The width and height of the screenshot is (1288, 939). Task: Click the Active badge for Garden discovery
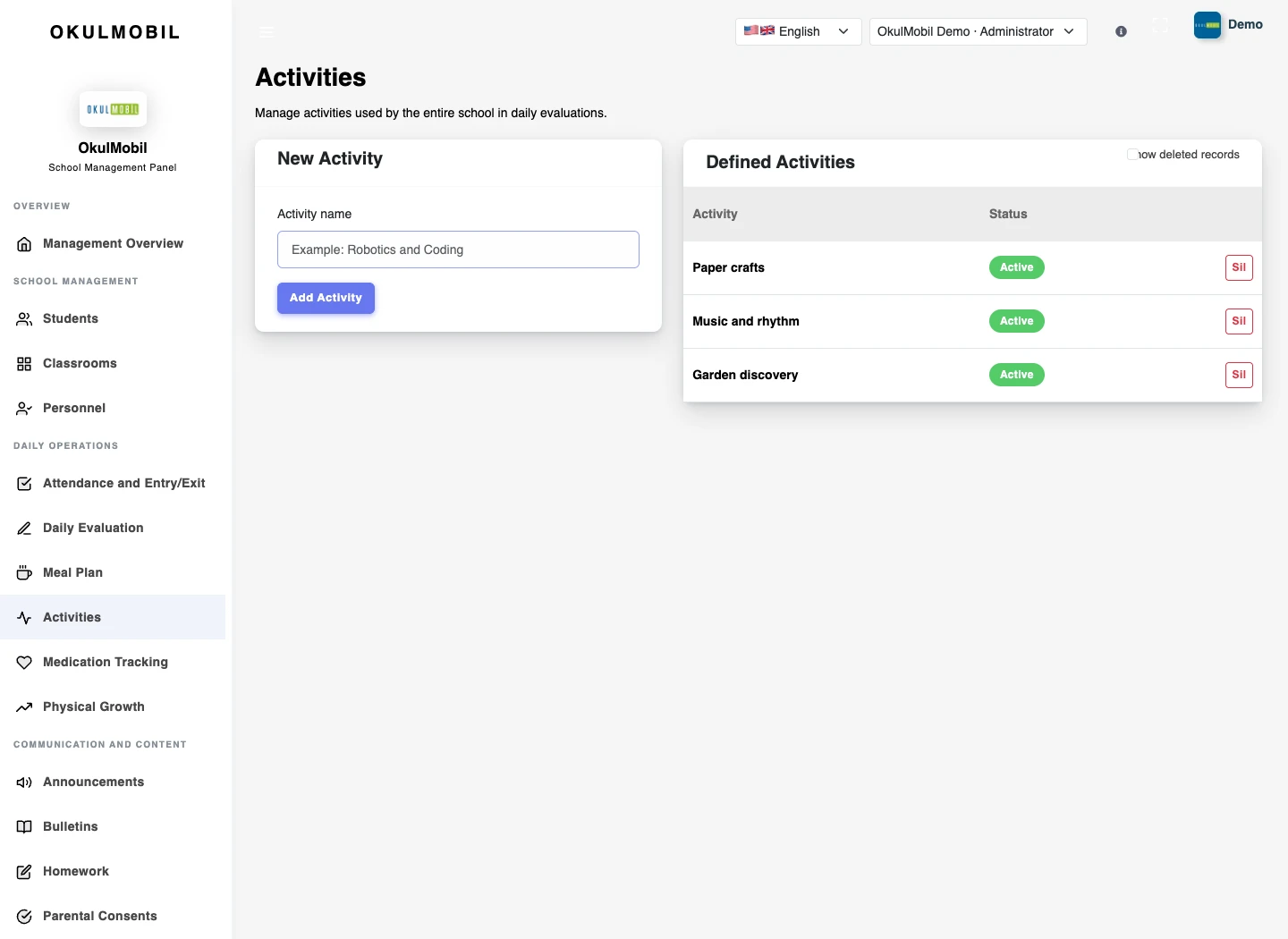click(x=1016, y=375)
